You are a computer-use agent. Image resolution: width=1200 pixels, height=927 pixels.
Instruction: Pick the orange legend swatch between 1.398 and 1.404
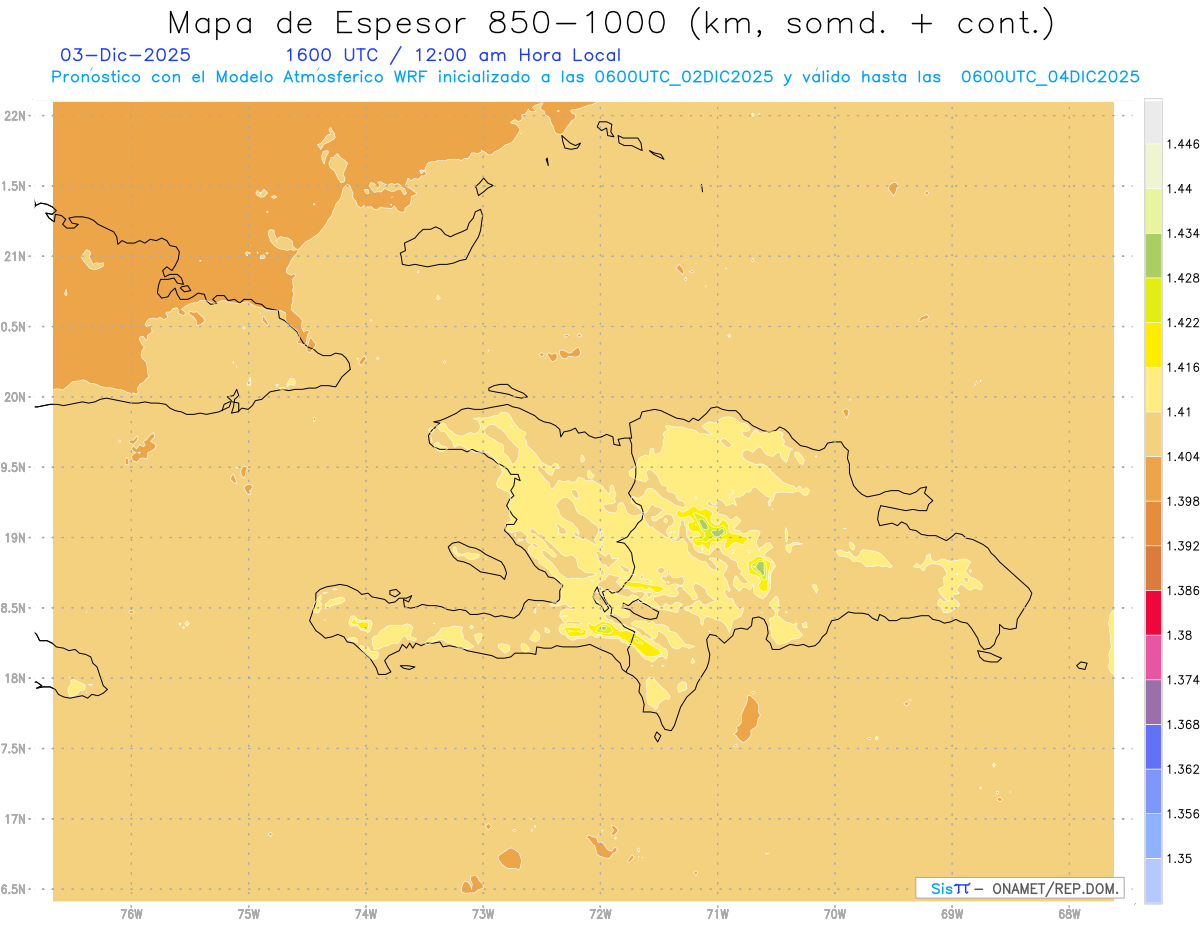pyautogui.click(x=1153, y=478)
